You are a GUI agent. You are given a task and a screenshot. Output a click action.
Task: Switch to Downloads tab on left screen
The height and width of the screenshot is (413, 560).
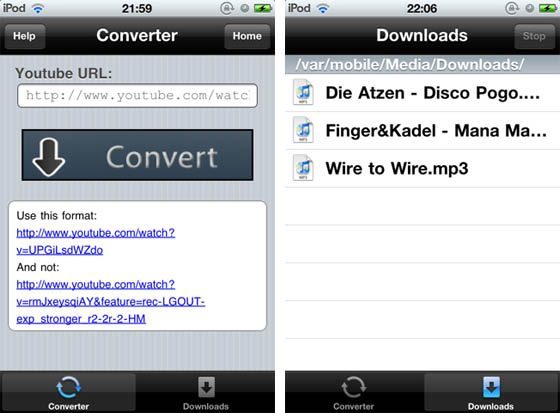pyautogui.click(x=206, y=393)
